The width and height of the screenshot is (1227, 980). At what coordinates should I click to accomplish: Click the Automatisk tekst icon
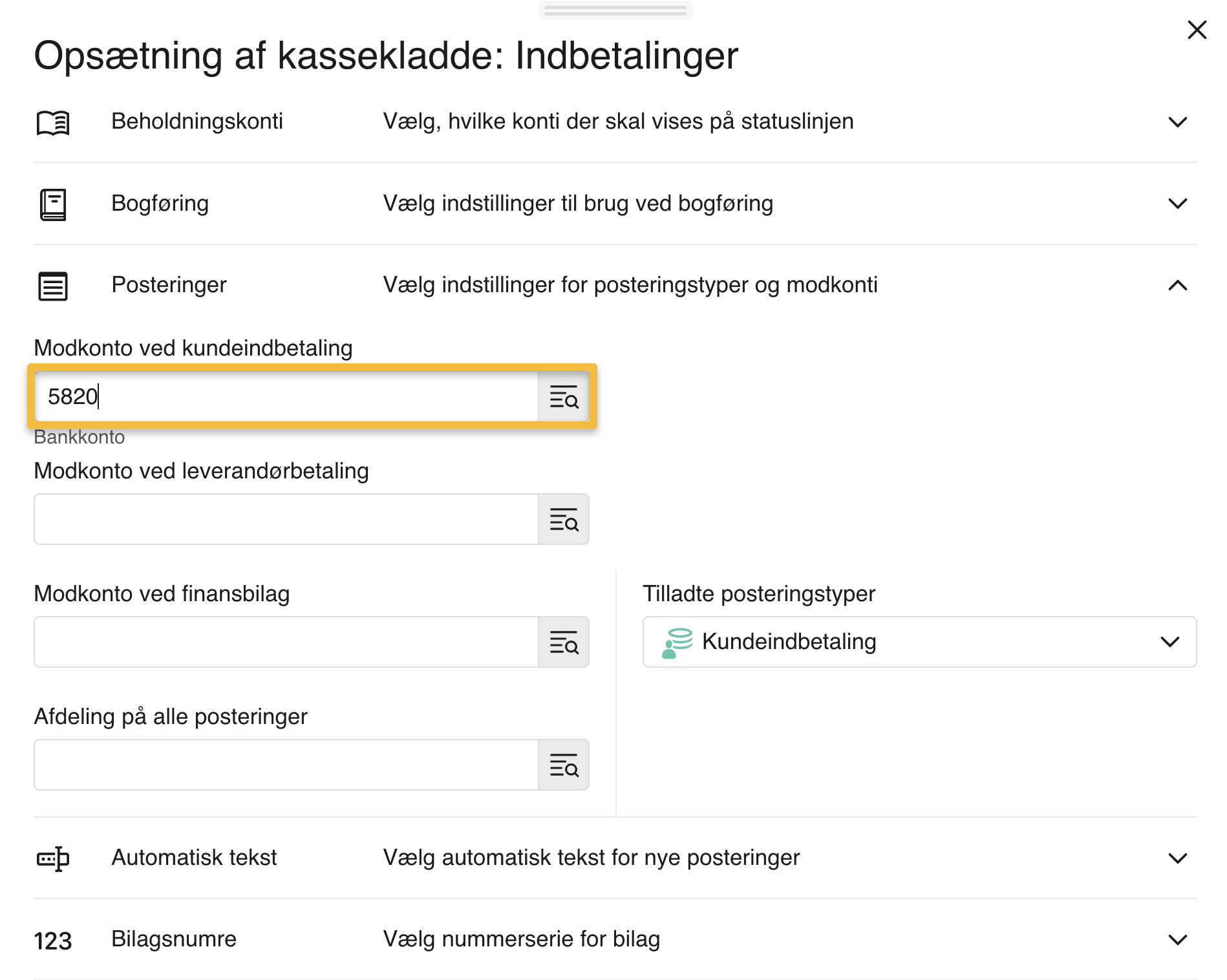pyautogui.click(x=54, y=858)
